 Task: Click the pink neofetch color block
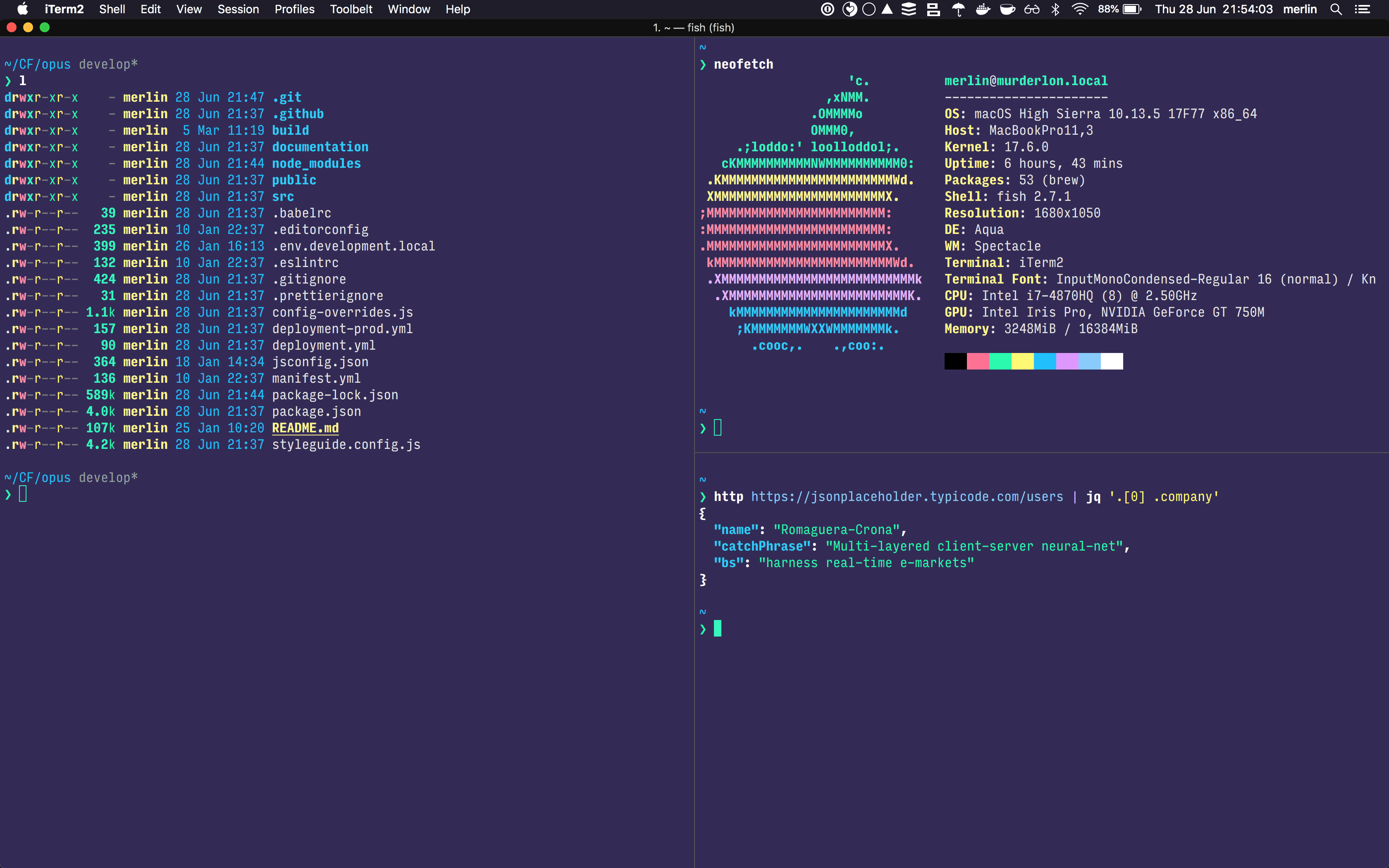(977, 361)
